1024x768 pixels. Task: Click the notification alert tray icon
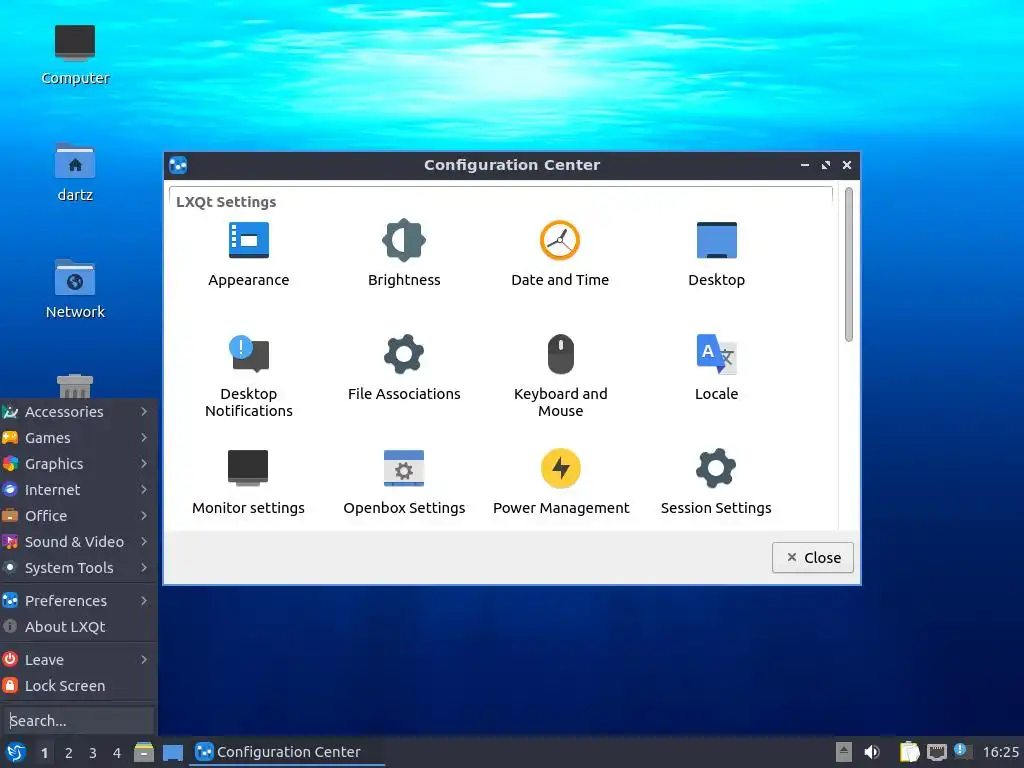pos(963,751)
